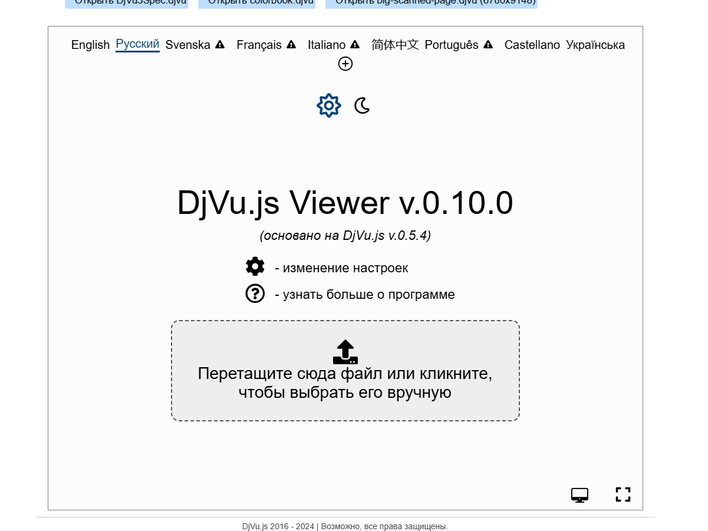Viewport: 708px width, 531px height.
Task: Click warning icon next to Português
Action: pos(488,45)
